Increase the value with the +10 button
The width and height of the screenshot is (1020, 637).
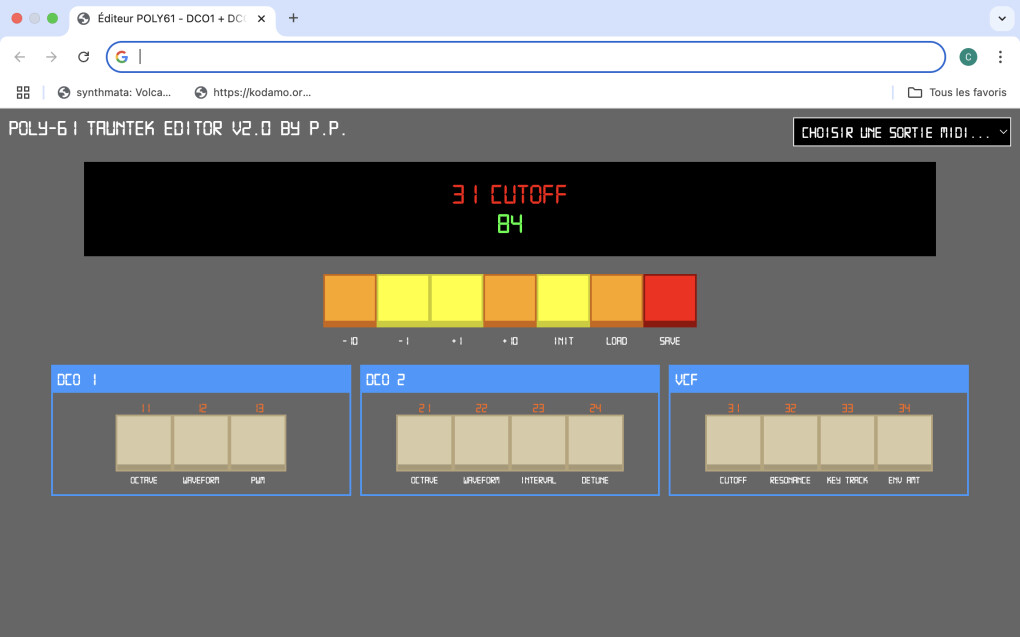(x=510, y=301)
